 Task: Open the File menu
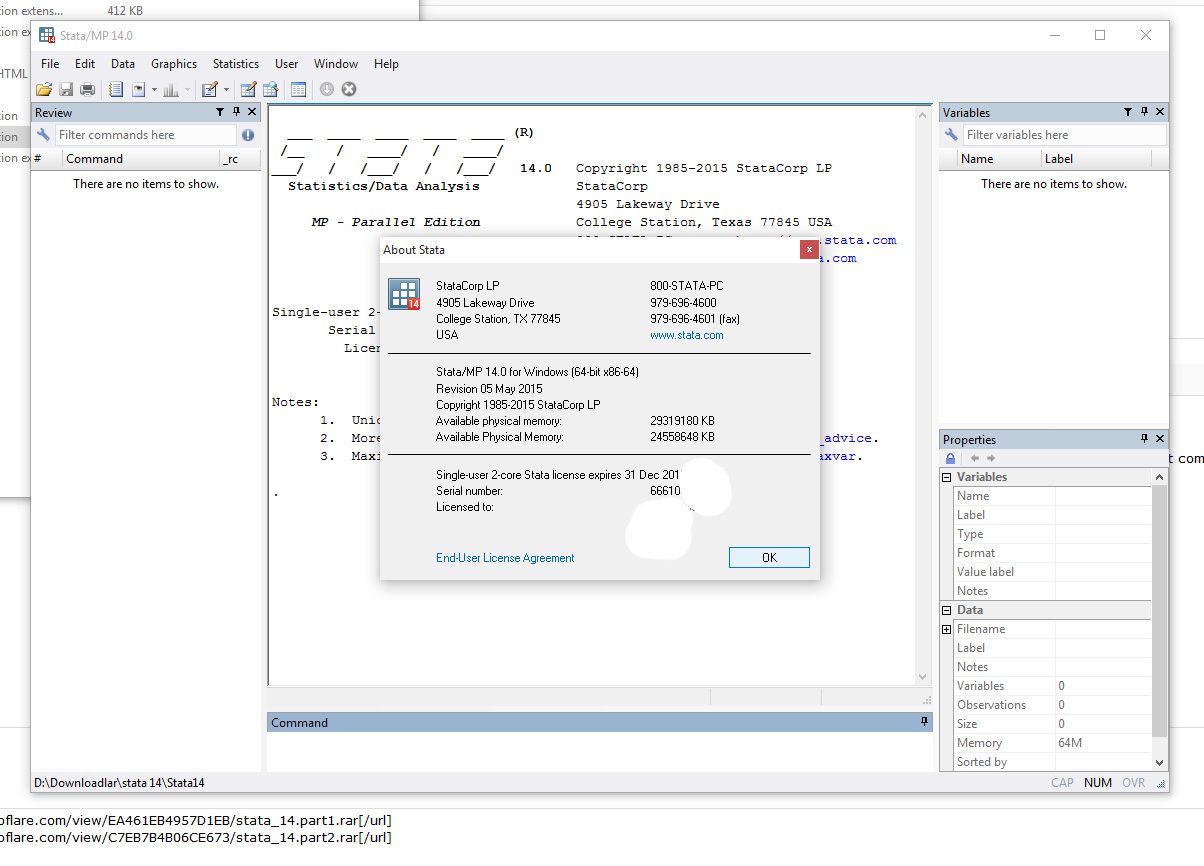[50, 63]
